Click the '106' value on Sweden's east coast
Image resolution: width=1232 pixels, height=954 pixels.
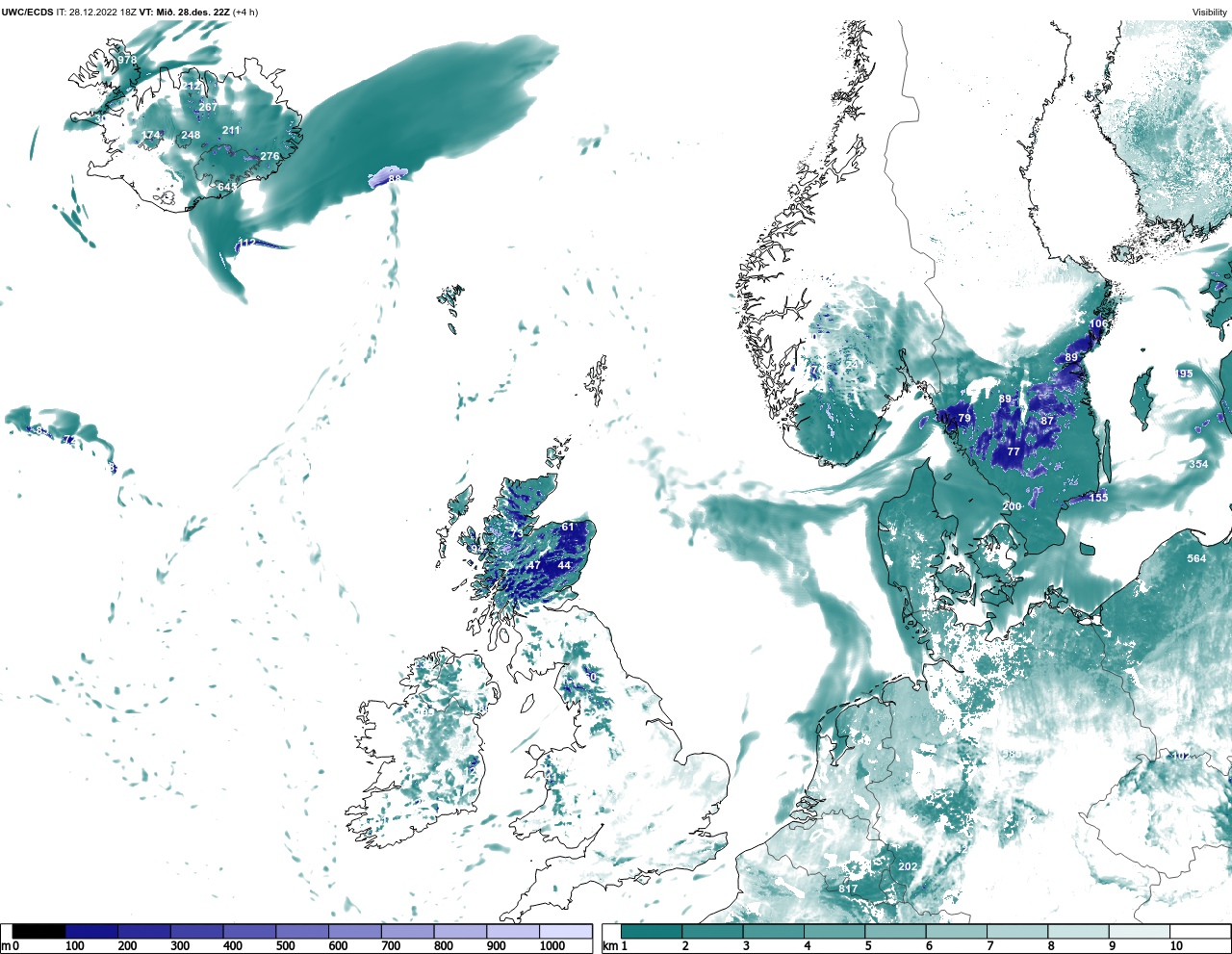pos(1098,324)
